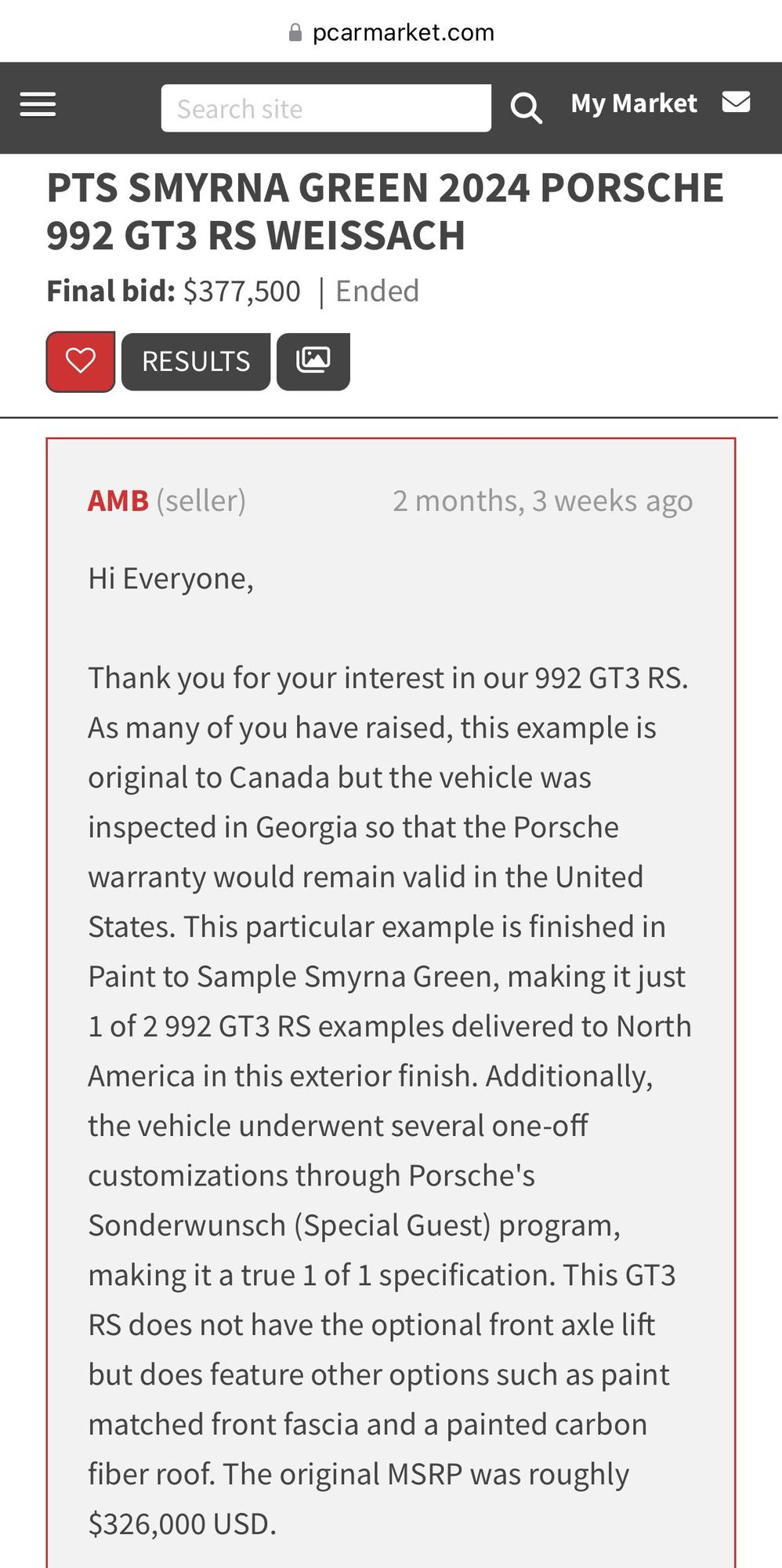Click the "$326,000 USD." MSRP text
The width and height of the screenshot is (782, 1568).
(182, 1524)
